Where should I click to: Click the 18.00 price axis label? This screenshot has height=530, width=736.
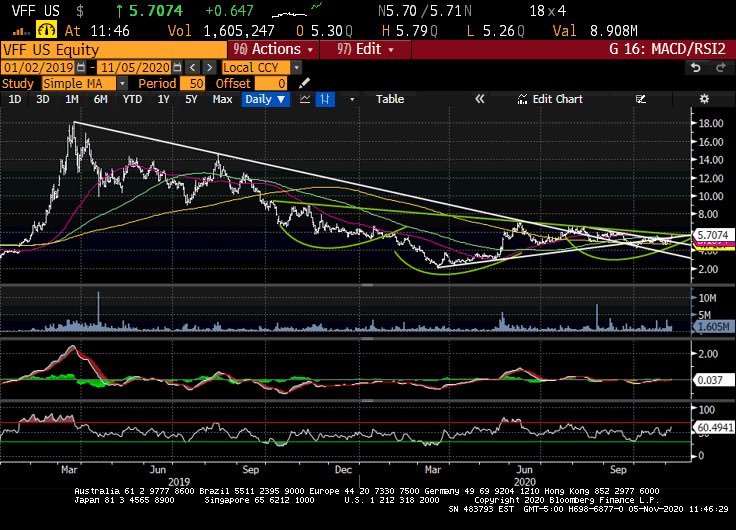[711, 123]
